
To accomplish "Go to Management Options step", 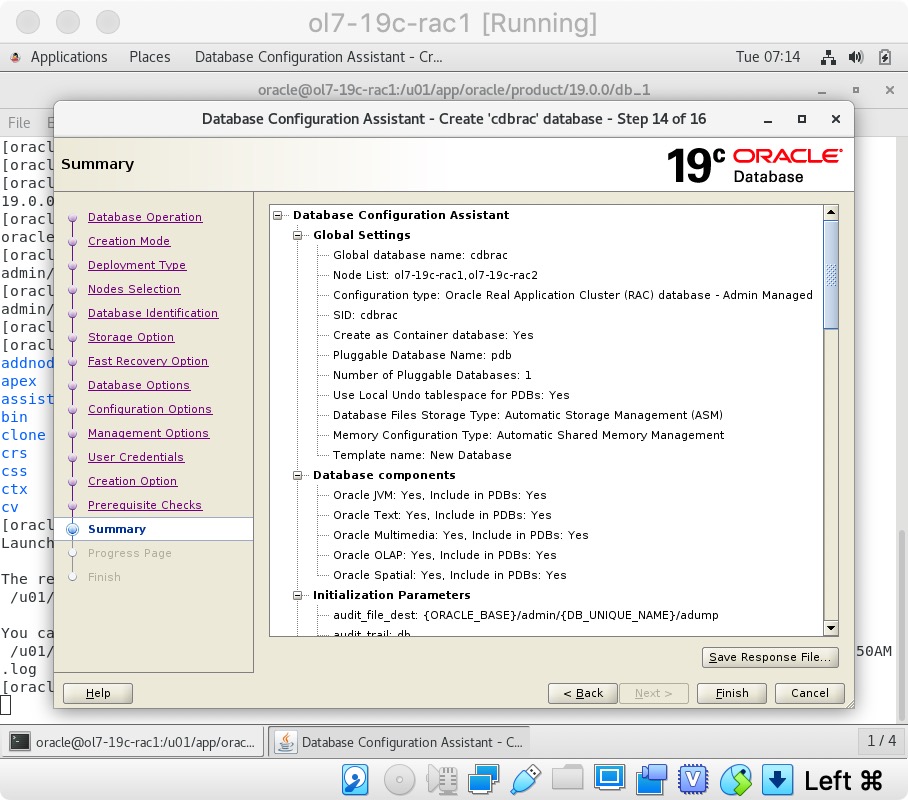I will (148, 433).
